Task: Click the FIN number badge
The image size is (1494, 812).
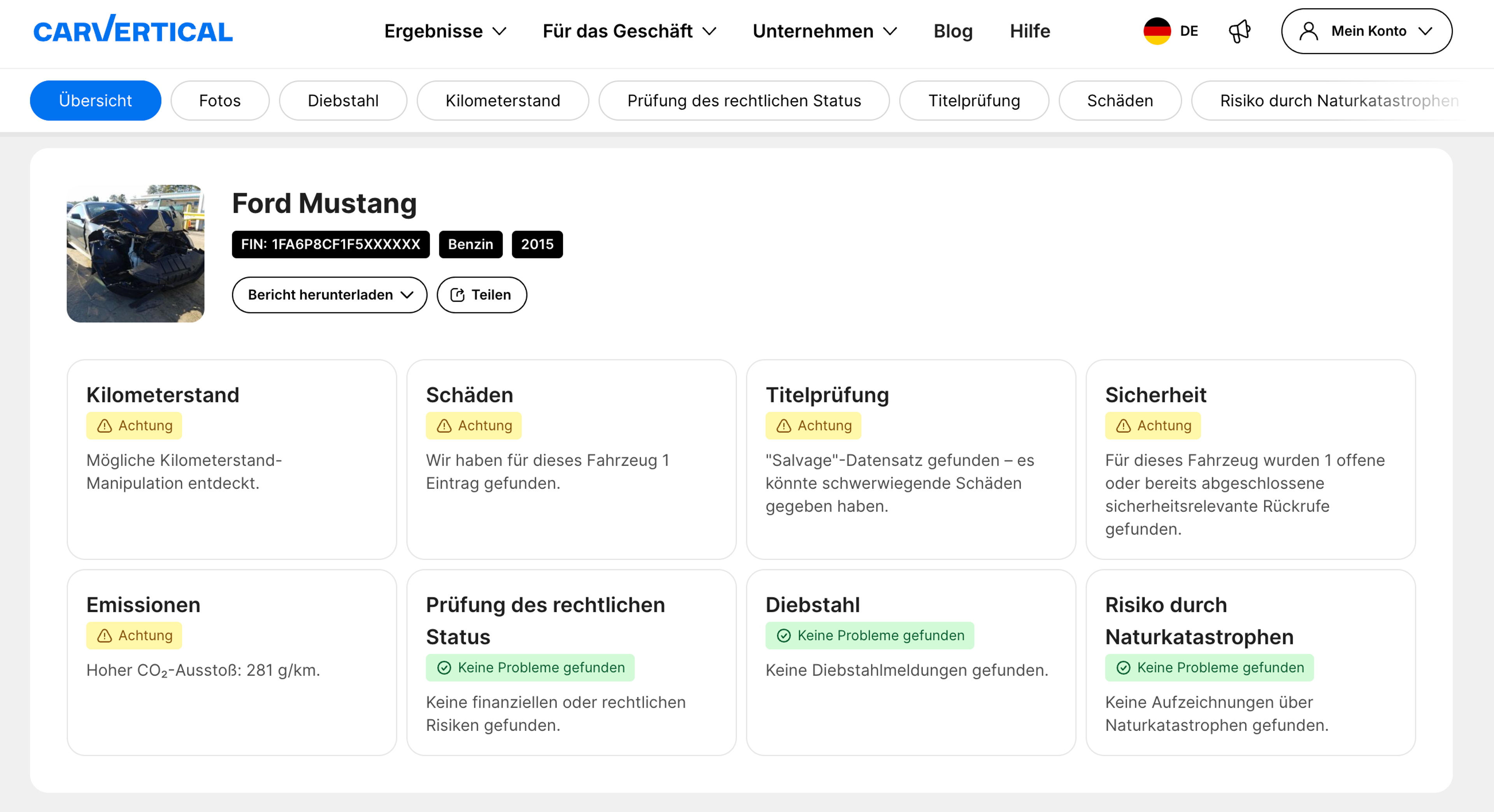Action: click(x=331, y=244)
